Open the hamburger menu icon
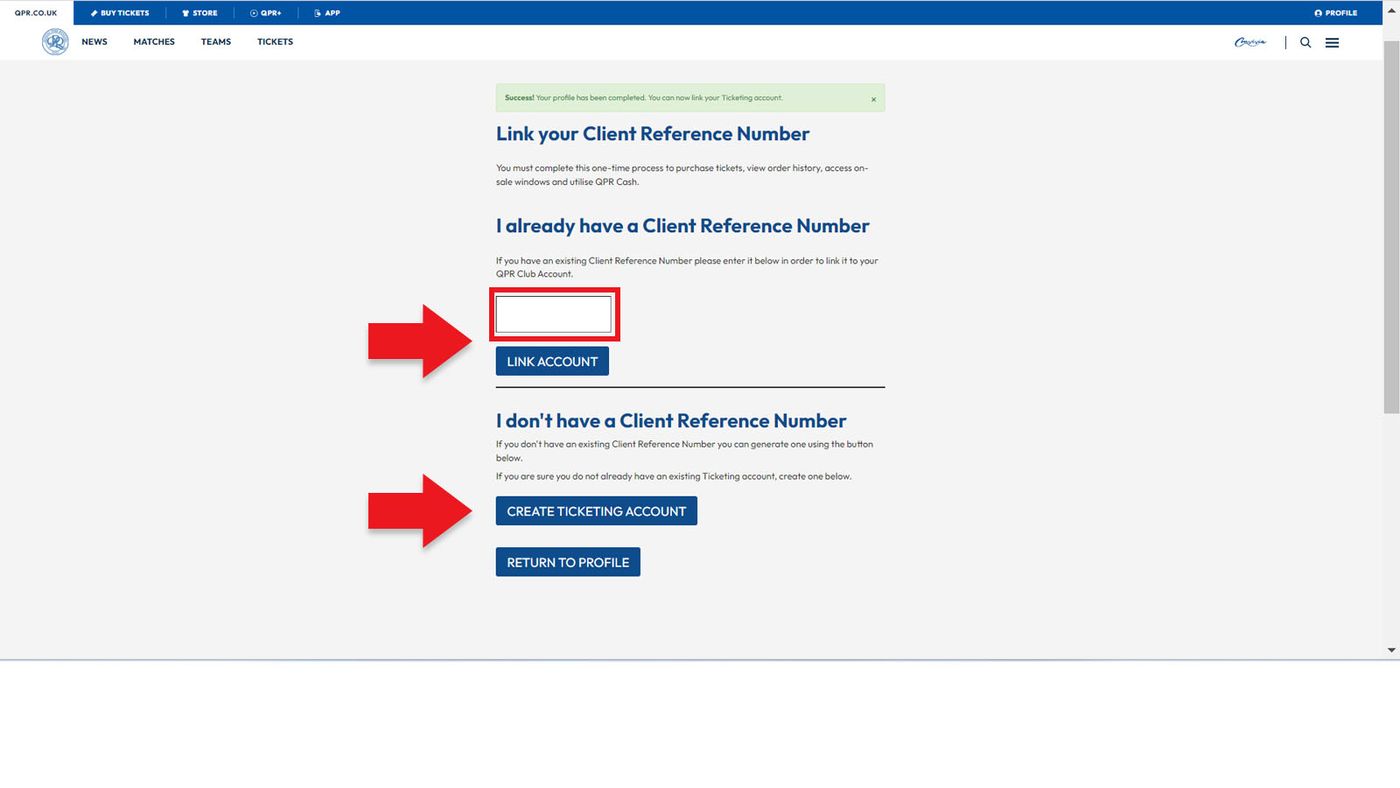1400x788 pixels. 1332,43
